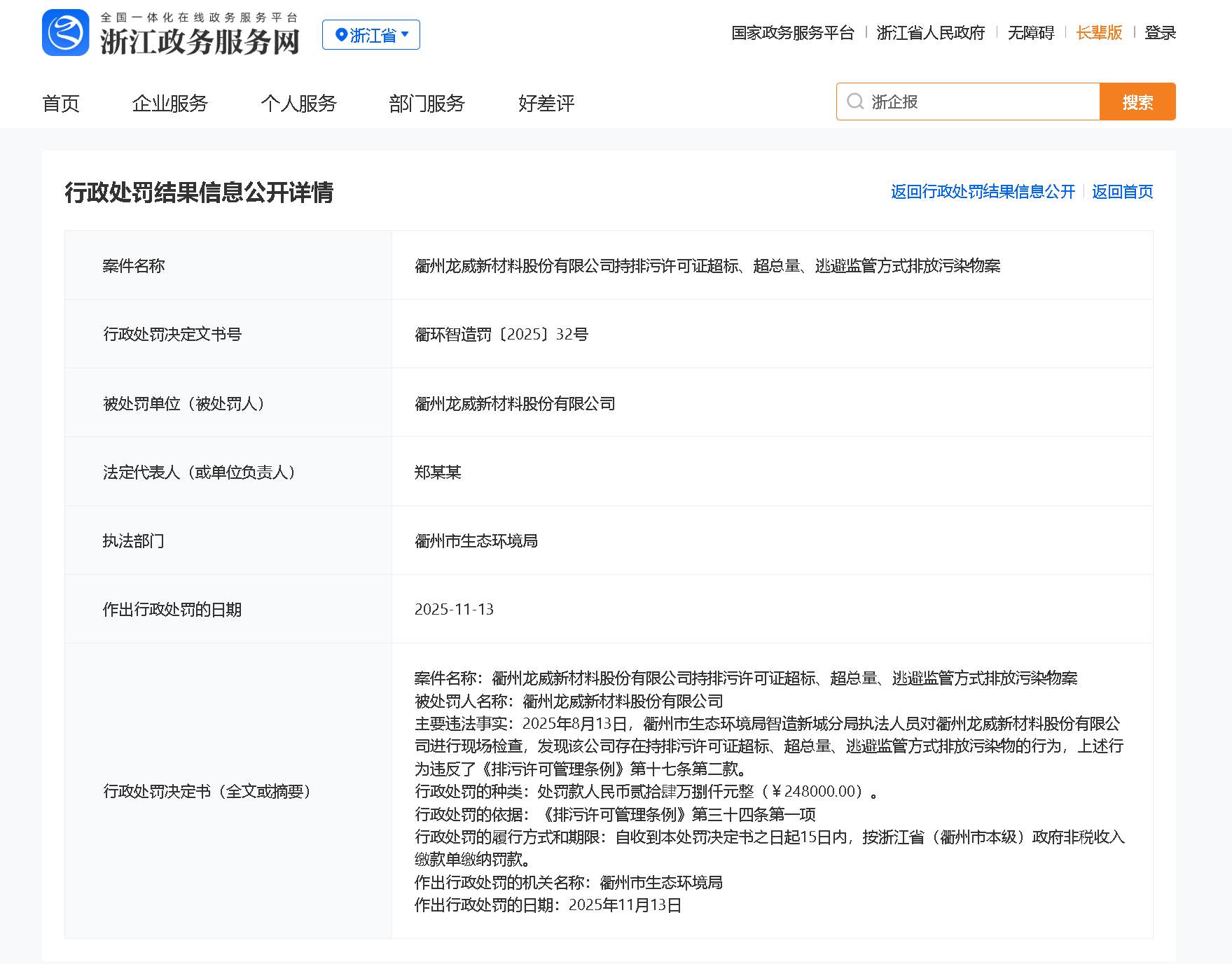Open the 企业服务 menu
The width and height of the screenshot is (1232, 964).
coord(169,103)
